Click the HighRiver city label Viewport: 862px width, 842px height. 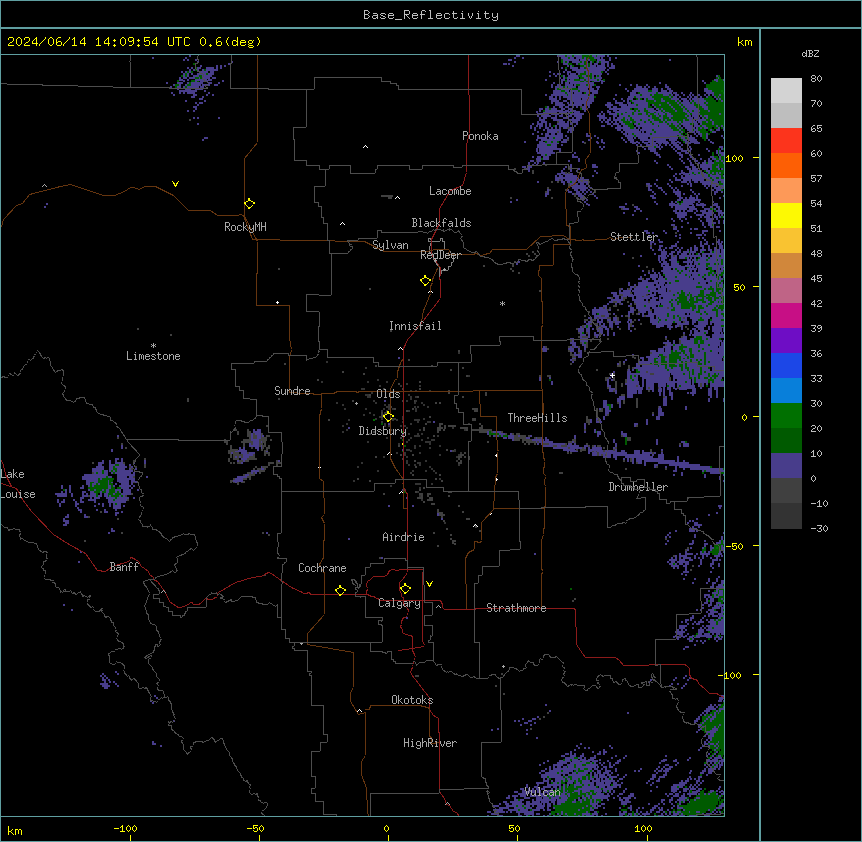coord(430,743)
